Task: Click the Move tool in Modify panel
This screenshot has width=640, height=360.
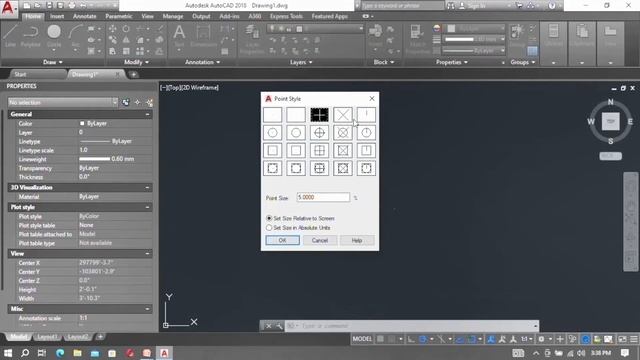Action: 113,29
